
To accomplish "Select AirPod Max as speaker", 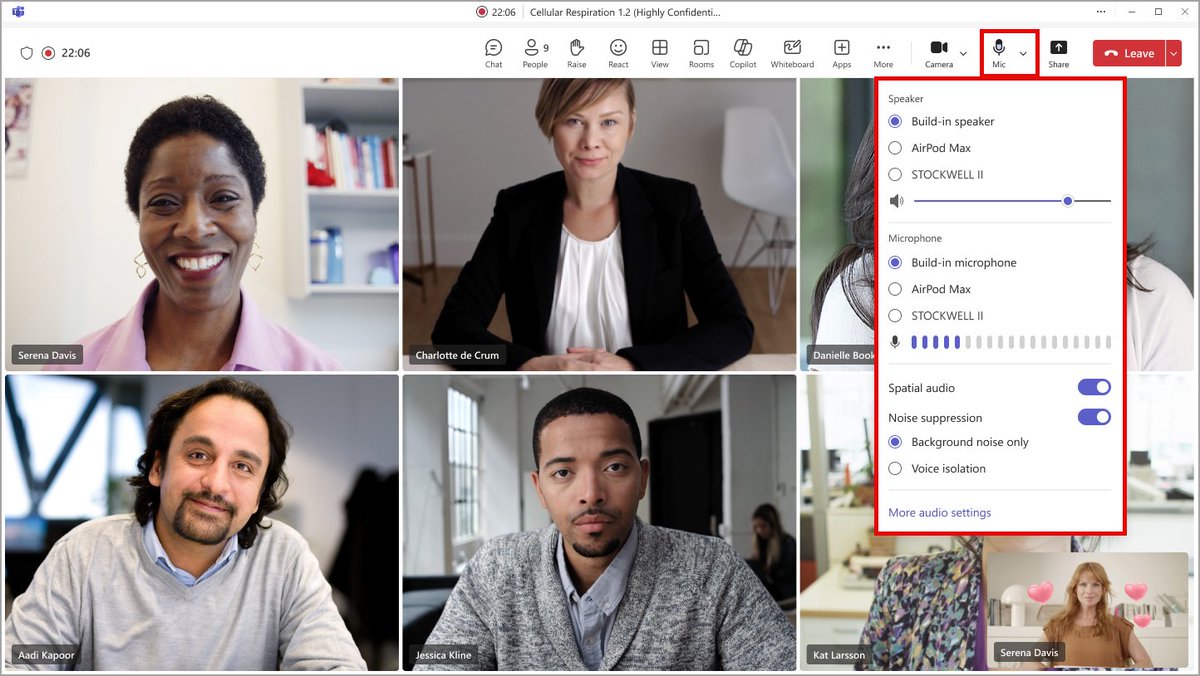I will pos(930,148).
